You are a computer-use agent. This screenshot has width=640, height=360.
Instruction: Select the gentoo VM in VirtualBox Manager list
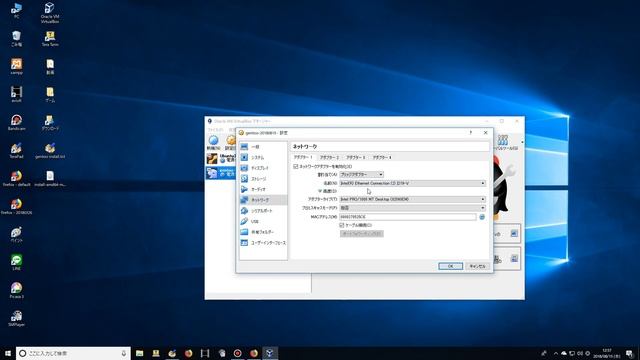[x=221, y=173]
